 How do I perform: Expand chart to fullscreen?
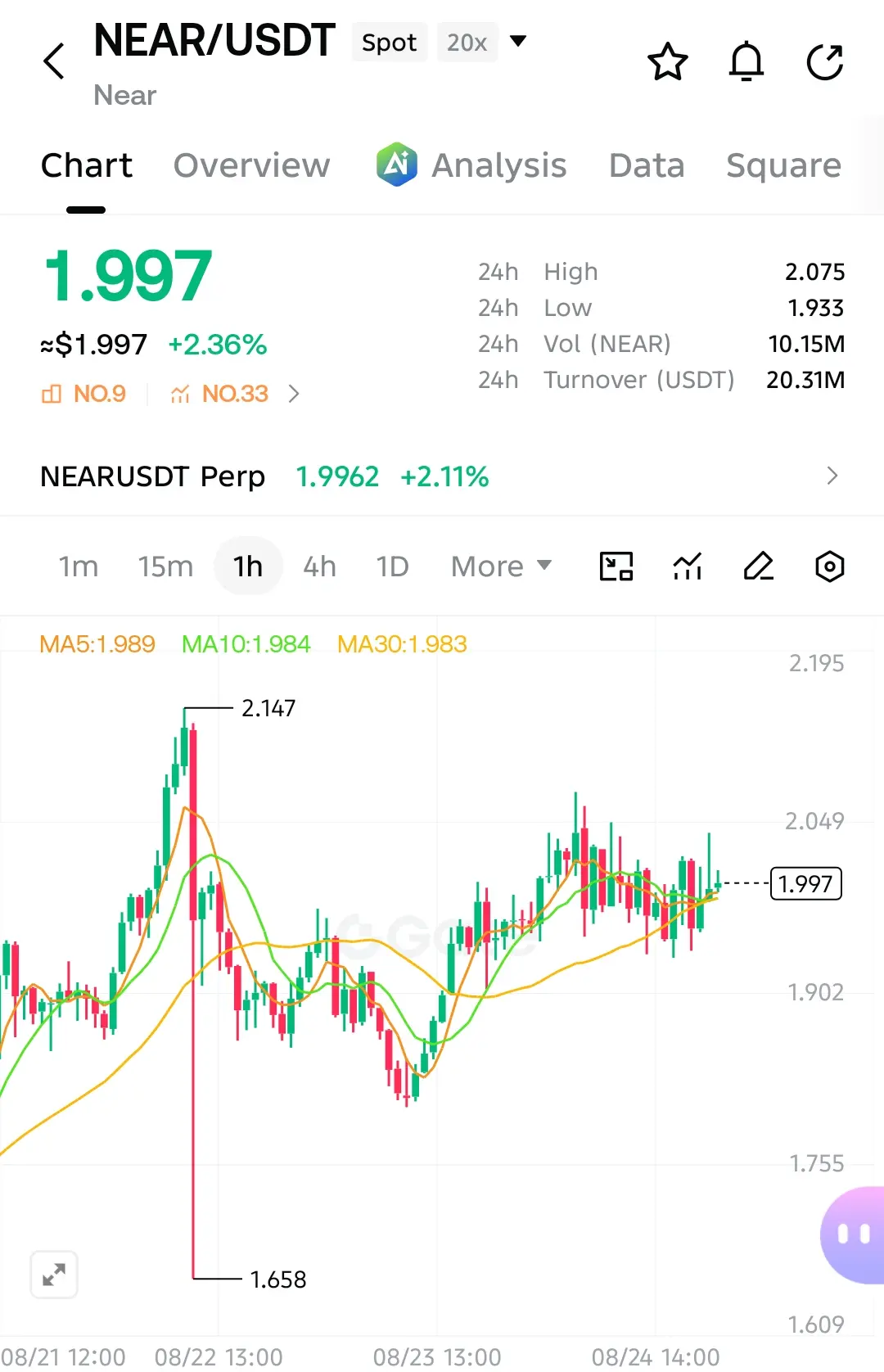[x=54, y=1275]
